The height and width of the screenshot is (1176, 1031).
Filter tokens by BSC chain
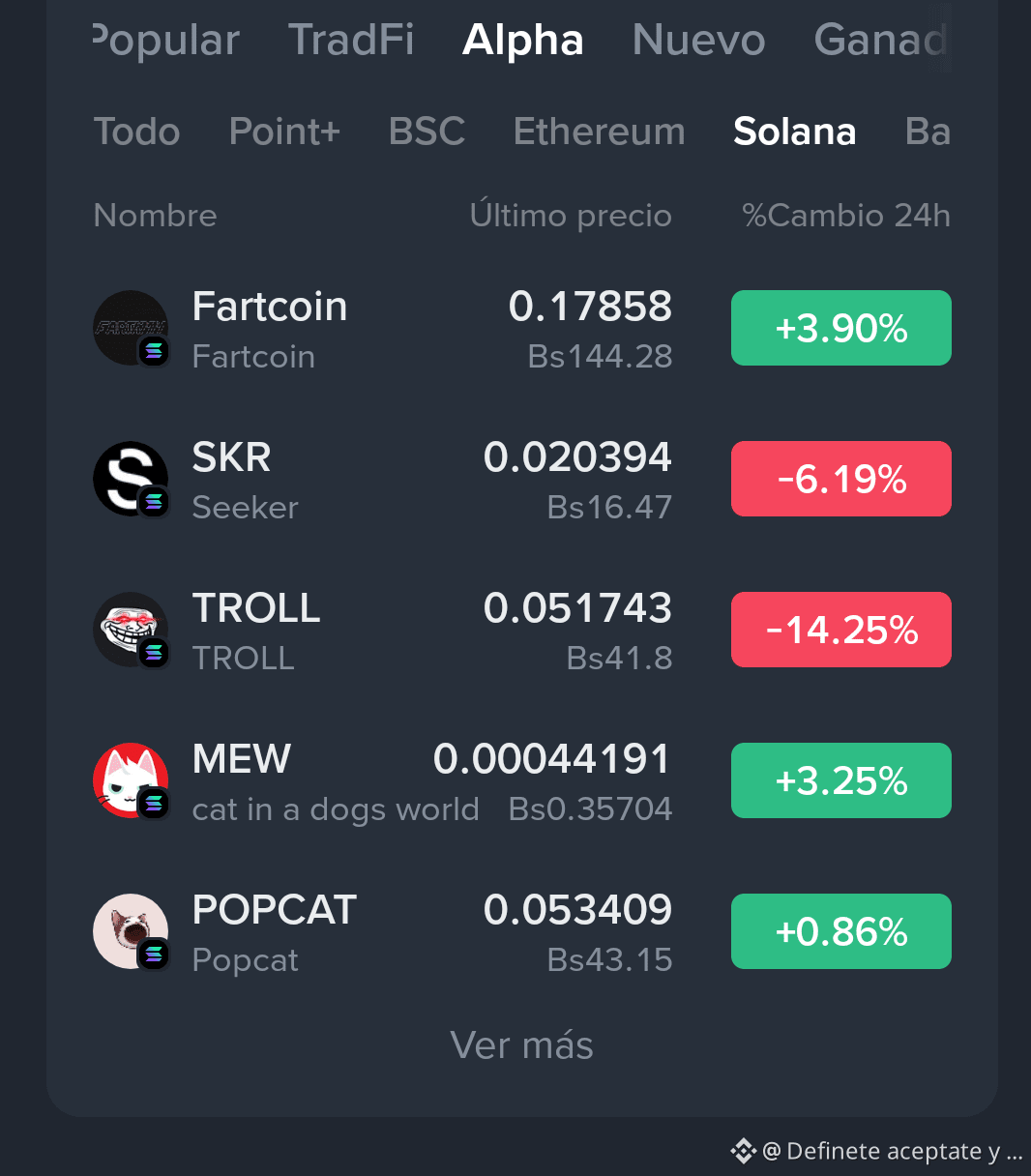click(x=427, y=132)
